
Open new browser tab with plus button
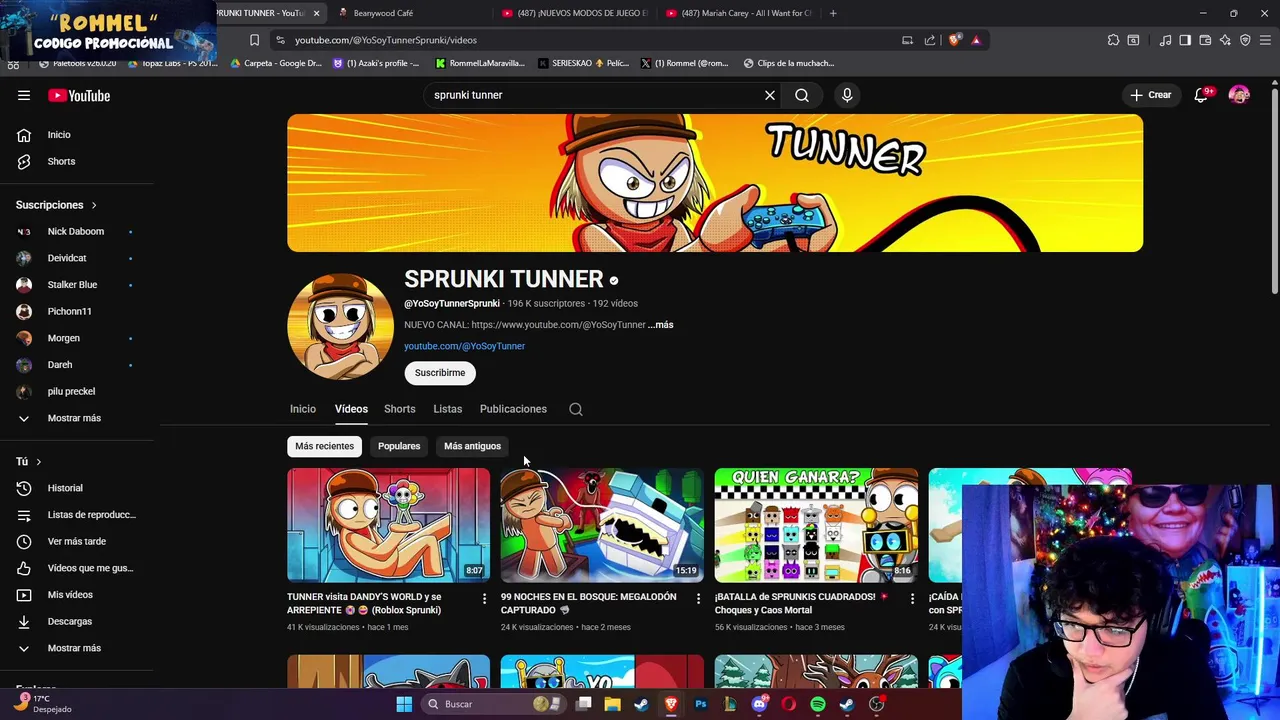pyautogui.click(x=833, y=13)
